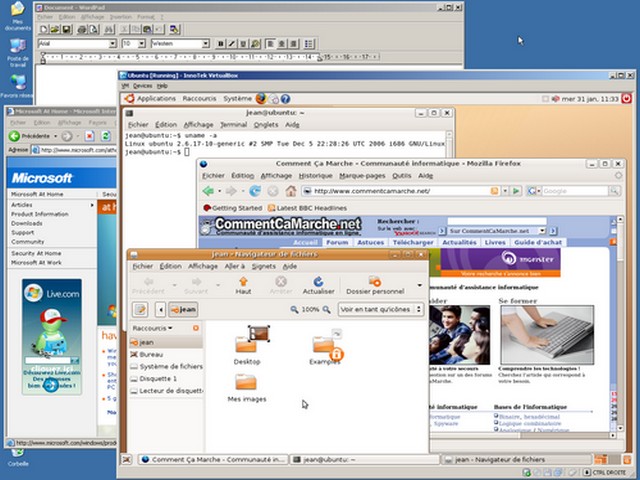Click the blue help icon in Ubuntu panel
The image size is (640, 480).
point(285,99)
